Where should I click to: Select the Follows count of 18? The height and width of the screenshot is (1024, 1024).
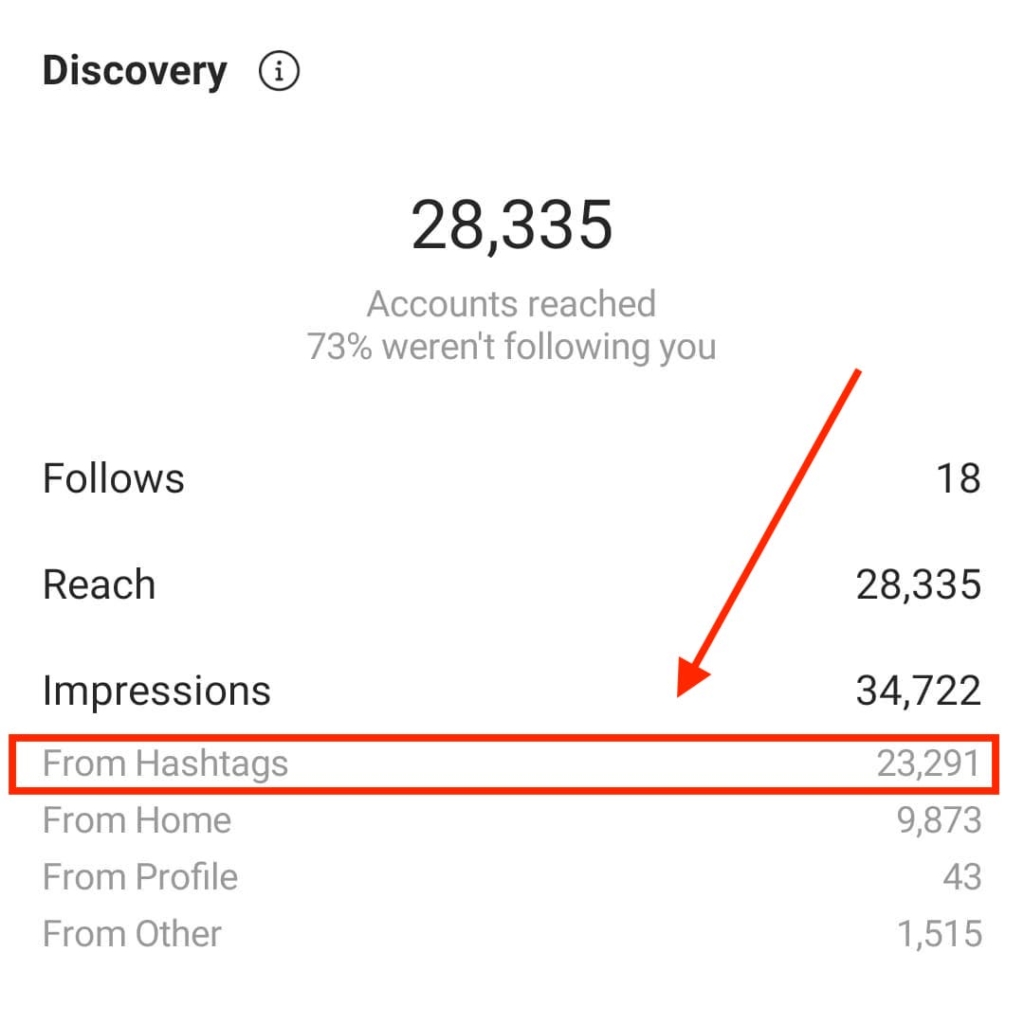(959, 478)
